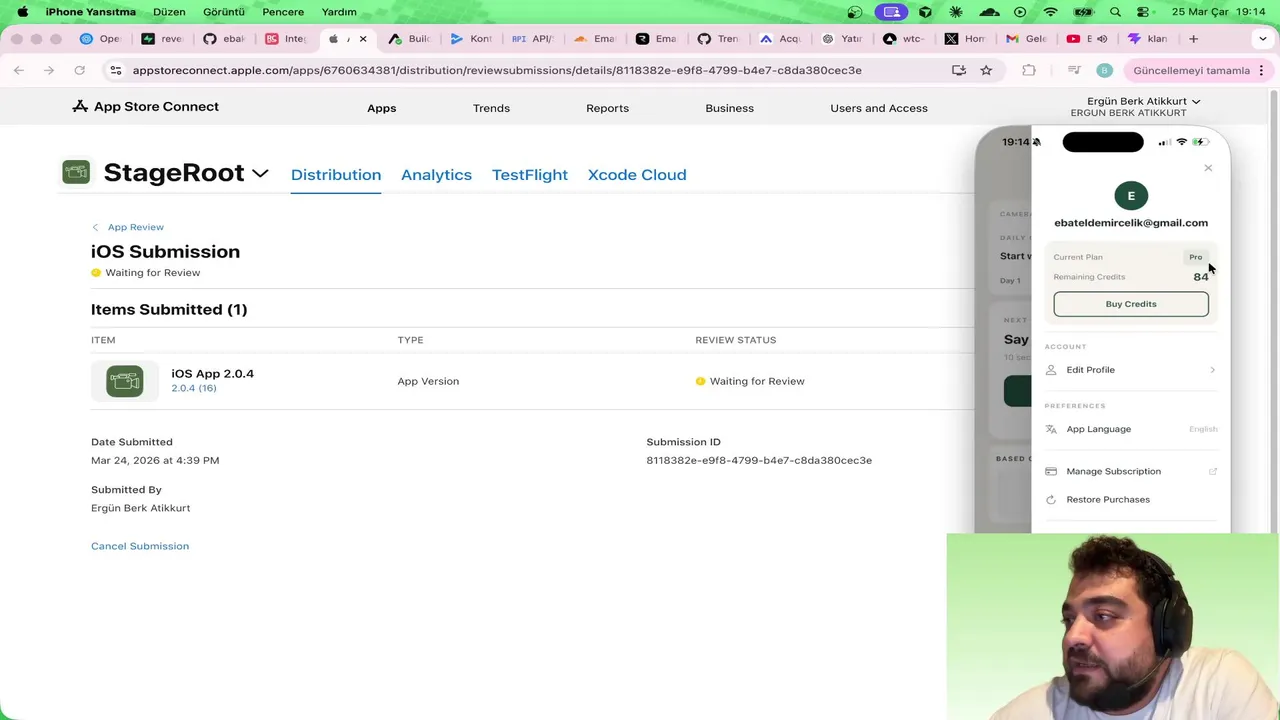Open the Düzen menu in menu bar

tap(169, 12)
